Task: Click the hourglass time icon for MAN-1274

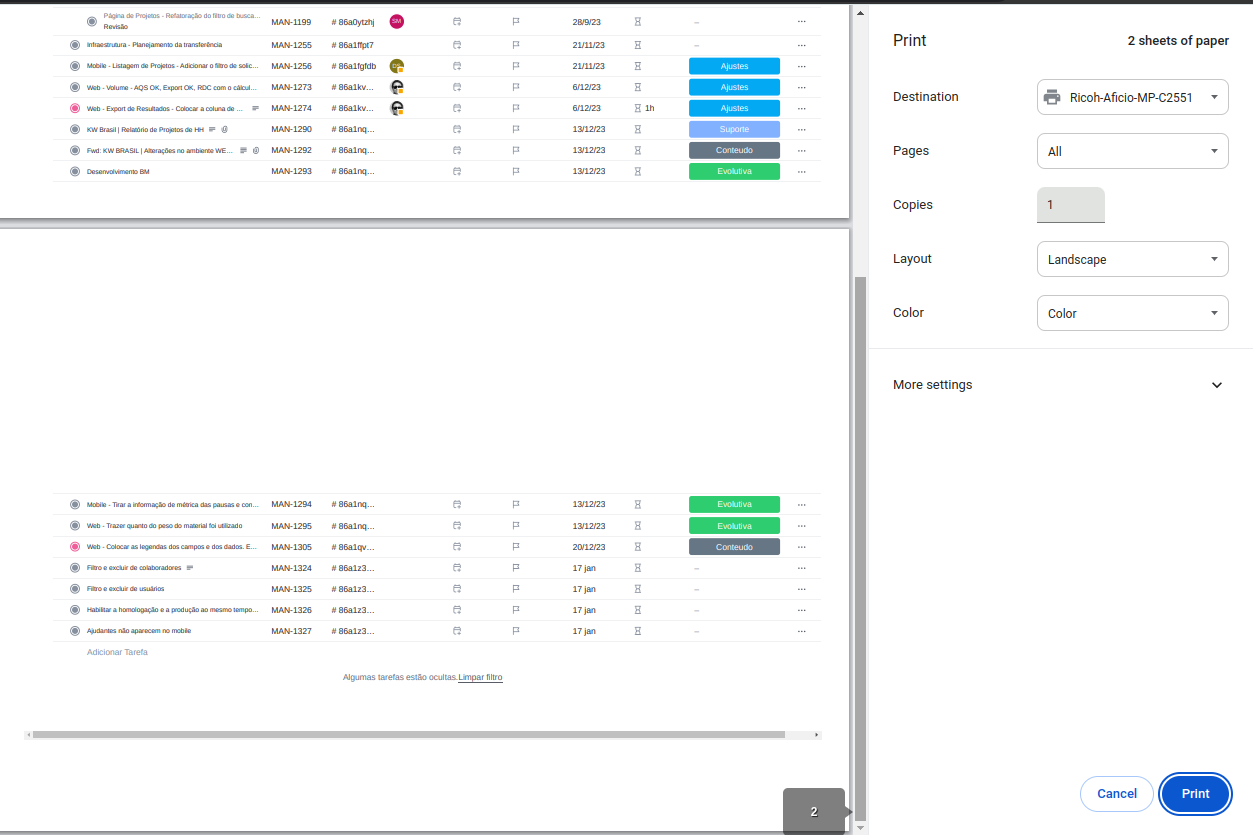Action: click(637, 108)
